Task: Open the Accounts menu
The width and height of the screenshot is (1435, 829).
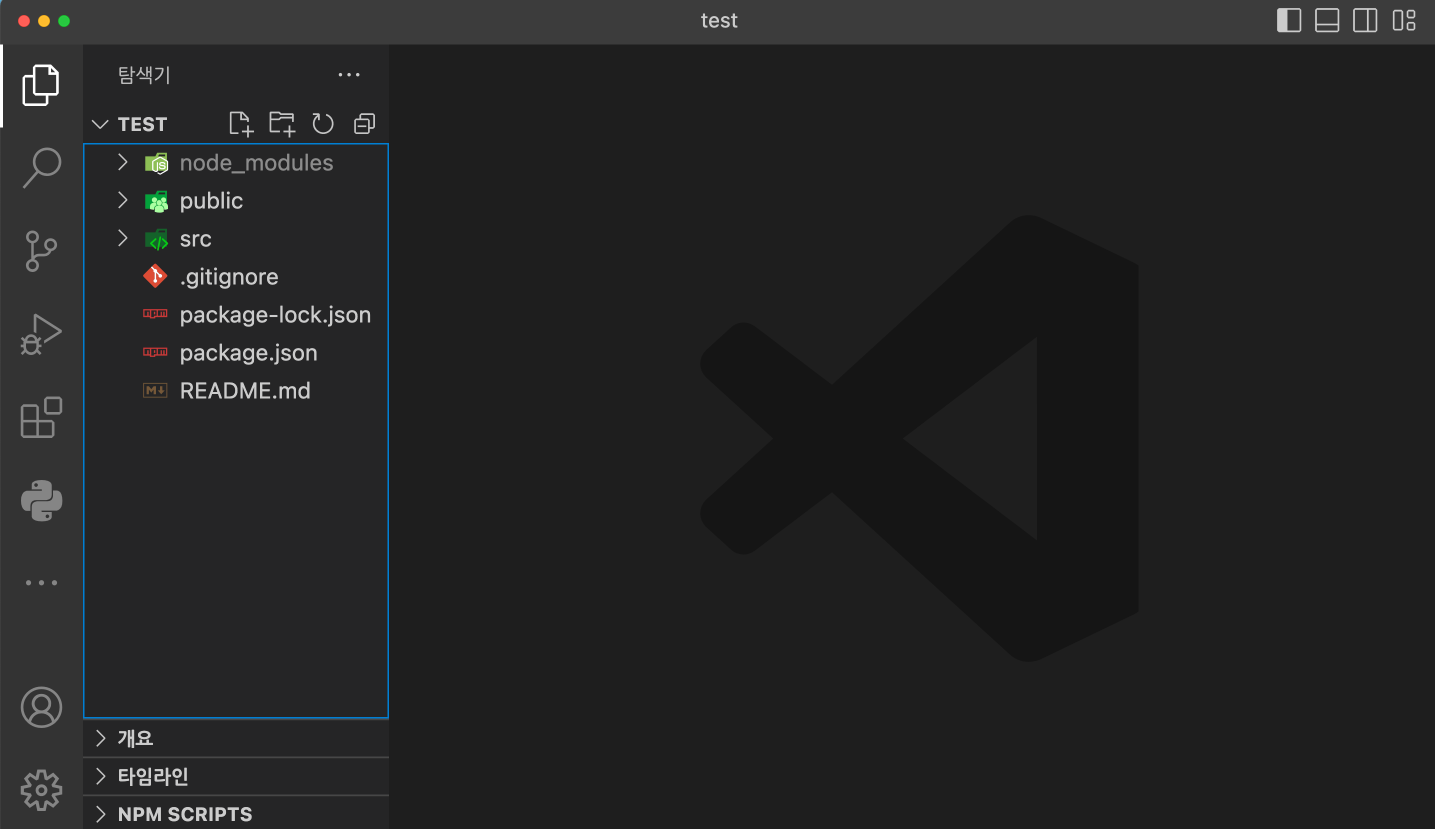Action: click(x=41, y=707)
